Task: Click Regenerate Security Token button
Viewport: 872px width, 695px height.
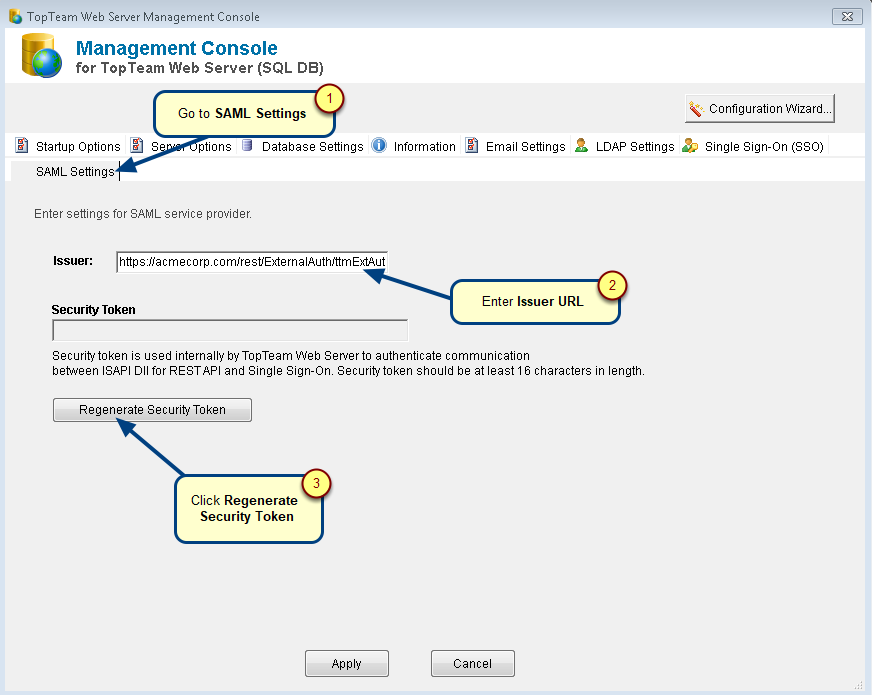Action: pyautogui.click(x=152, y=410)
